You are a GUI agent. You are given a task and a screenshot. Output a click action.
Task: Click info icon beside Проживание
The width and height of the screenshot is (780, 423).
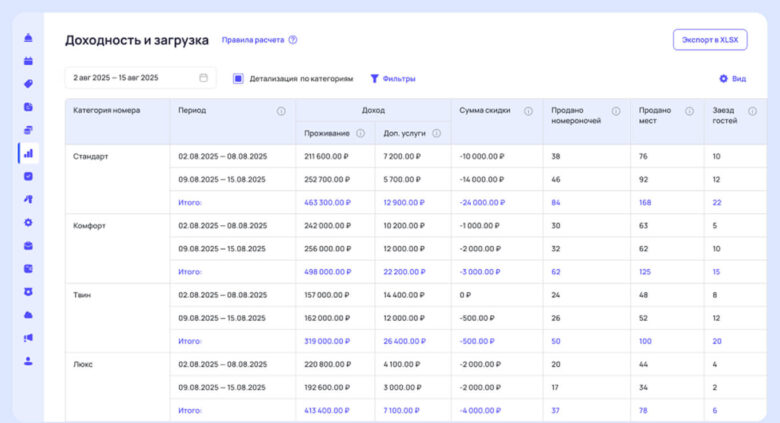point(360,133)
